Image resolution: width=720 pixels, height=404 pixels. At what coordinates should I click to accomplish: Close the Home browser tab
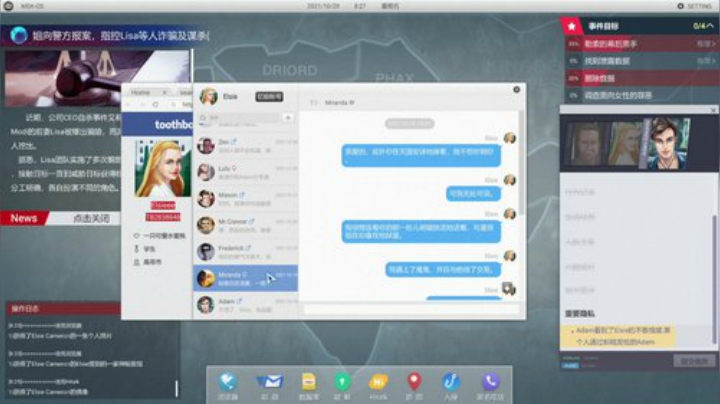coord(165,92)
